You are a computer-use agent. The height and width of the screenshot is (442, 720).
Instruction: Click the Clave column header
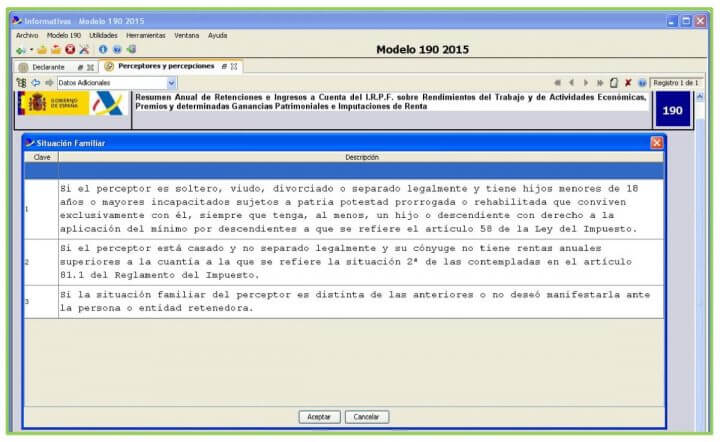click(41, 157)
